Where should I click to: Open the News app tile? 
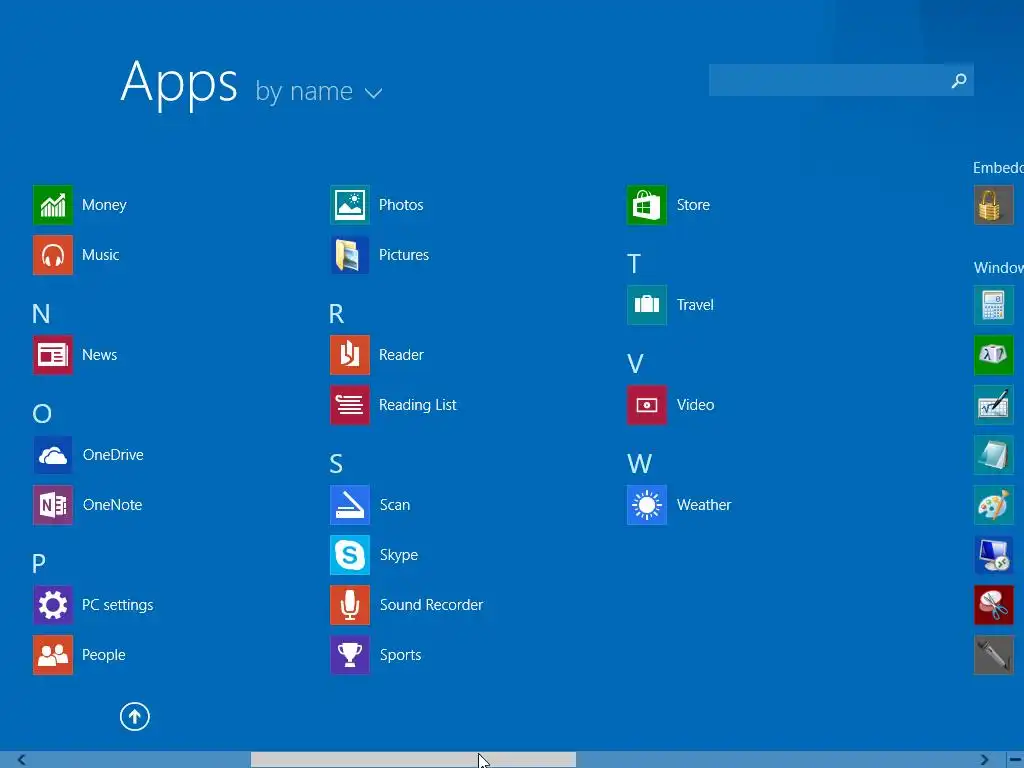(53, 355)
